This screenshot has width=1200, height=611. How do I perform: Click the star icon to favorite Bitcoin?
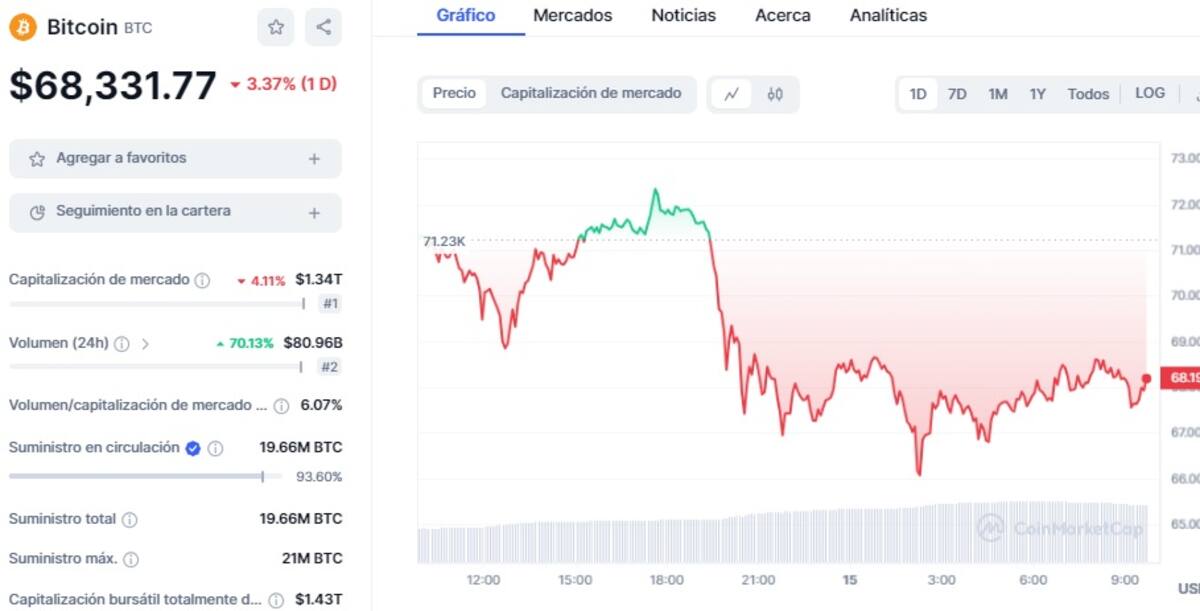pos(276,27)
